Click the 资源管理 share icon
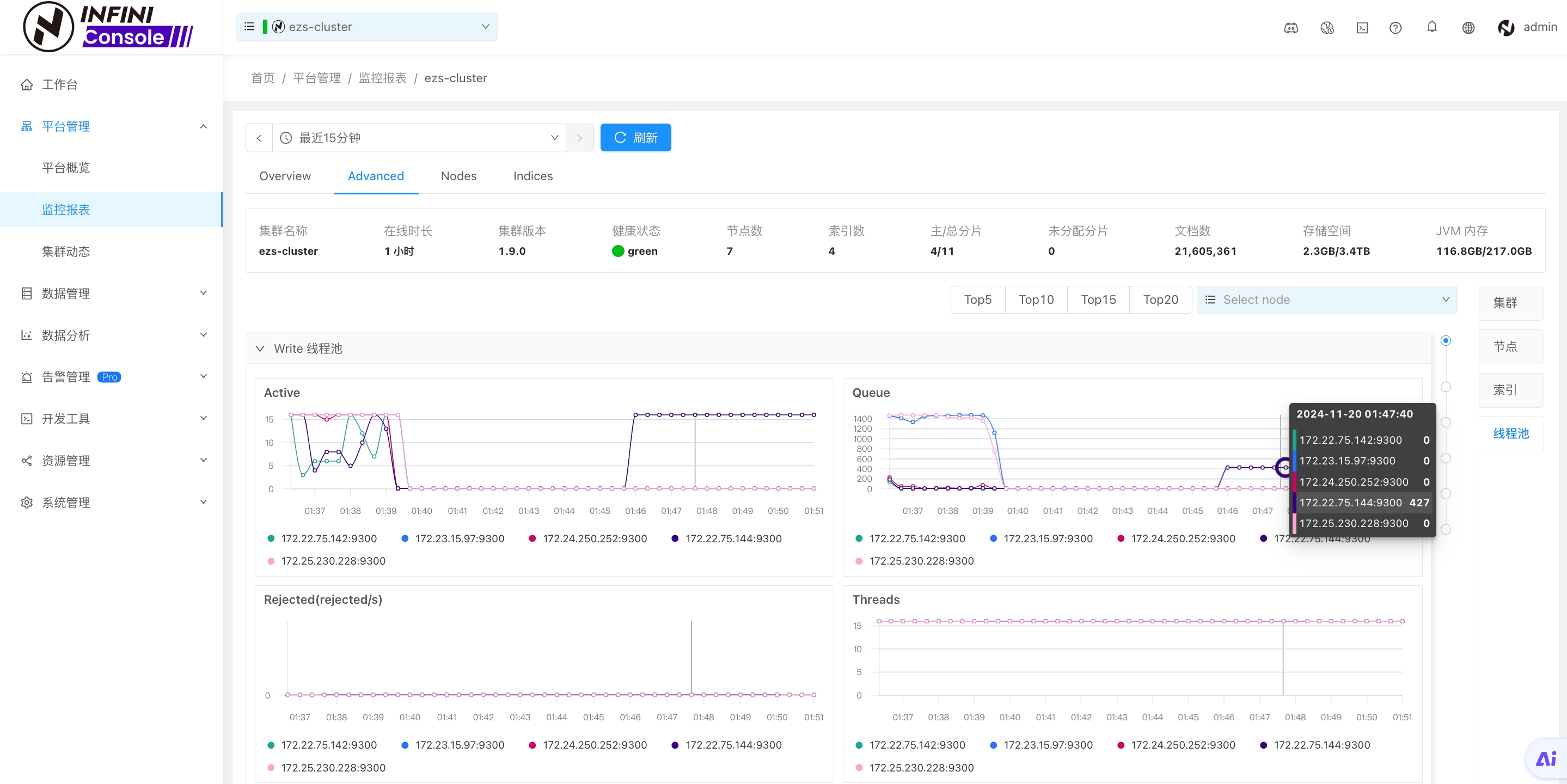 click(x=26, y=461)
